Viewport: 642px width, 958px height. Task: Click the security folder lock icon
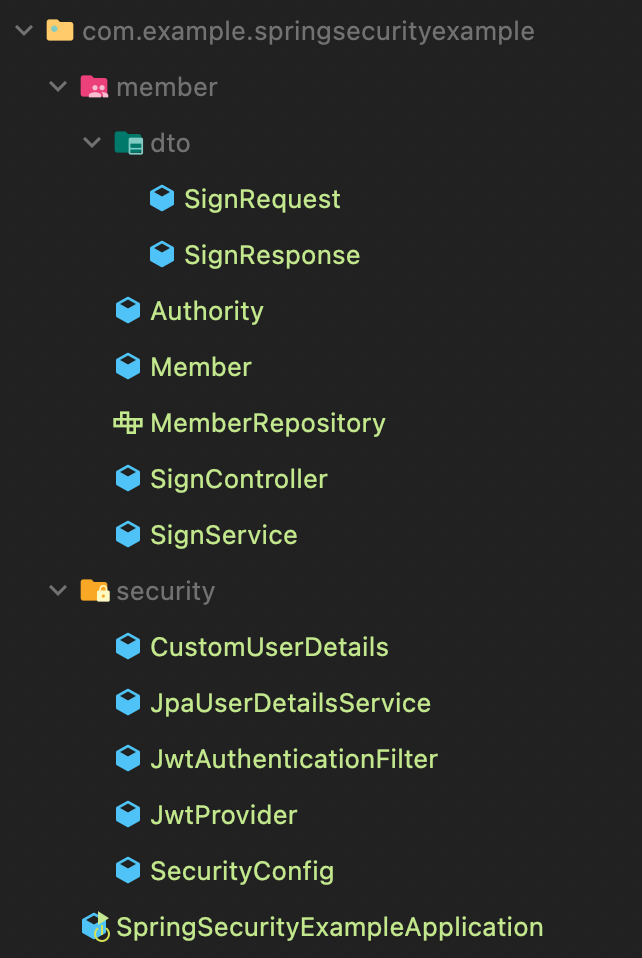[x=94, y=591]
